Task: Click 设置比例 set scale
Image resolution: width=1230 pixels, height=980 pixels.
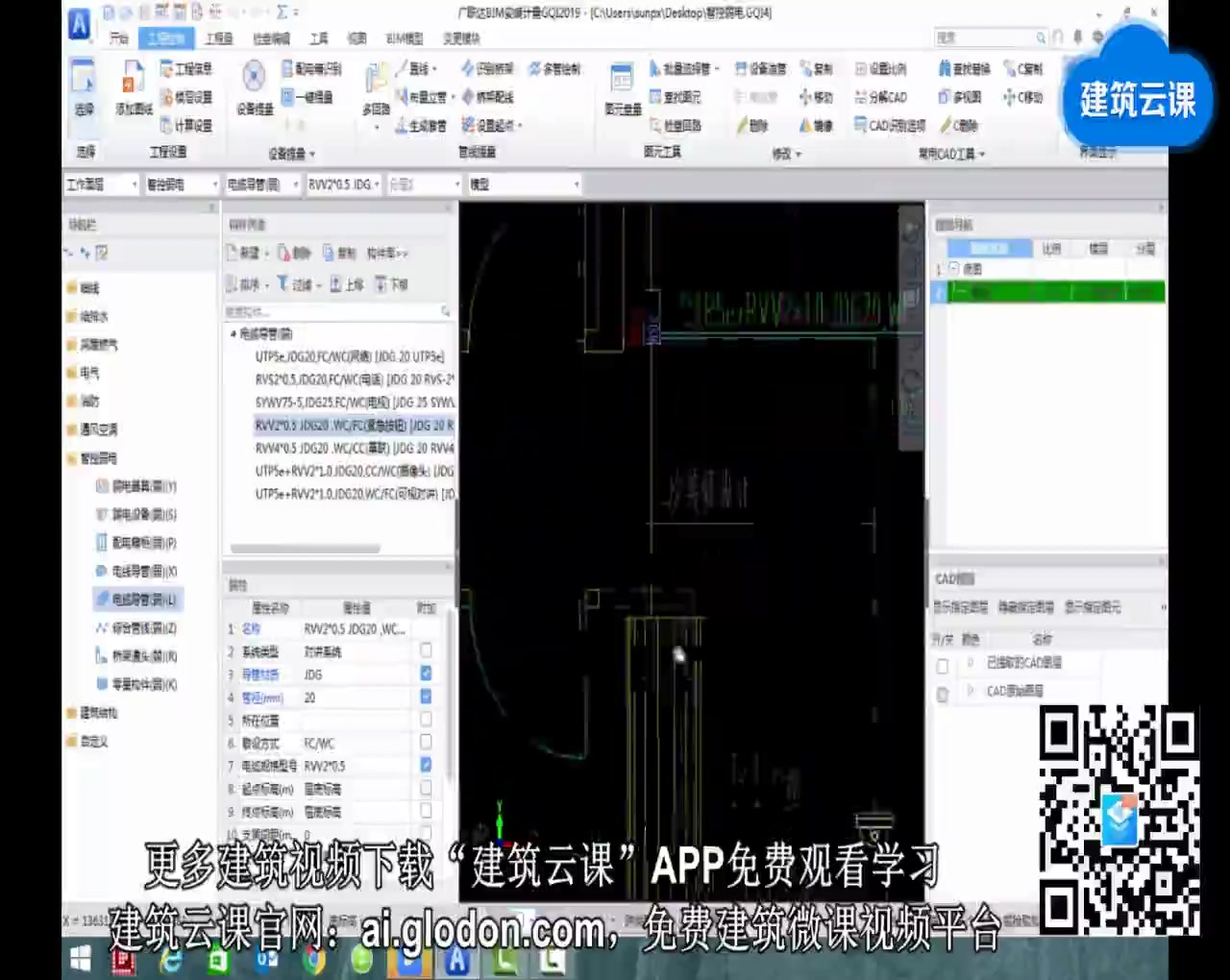Action: [x=880, y=69]
